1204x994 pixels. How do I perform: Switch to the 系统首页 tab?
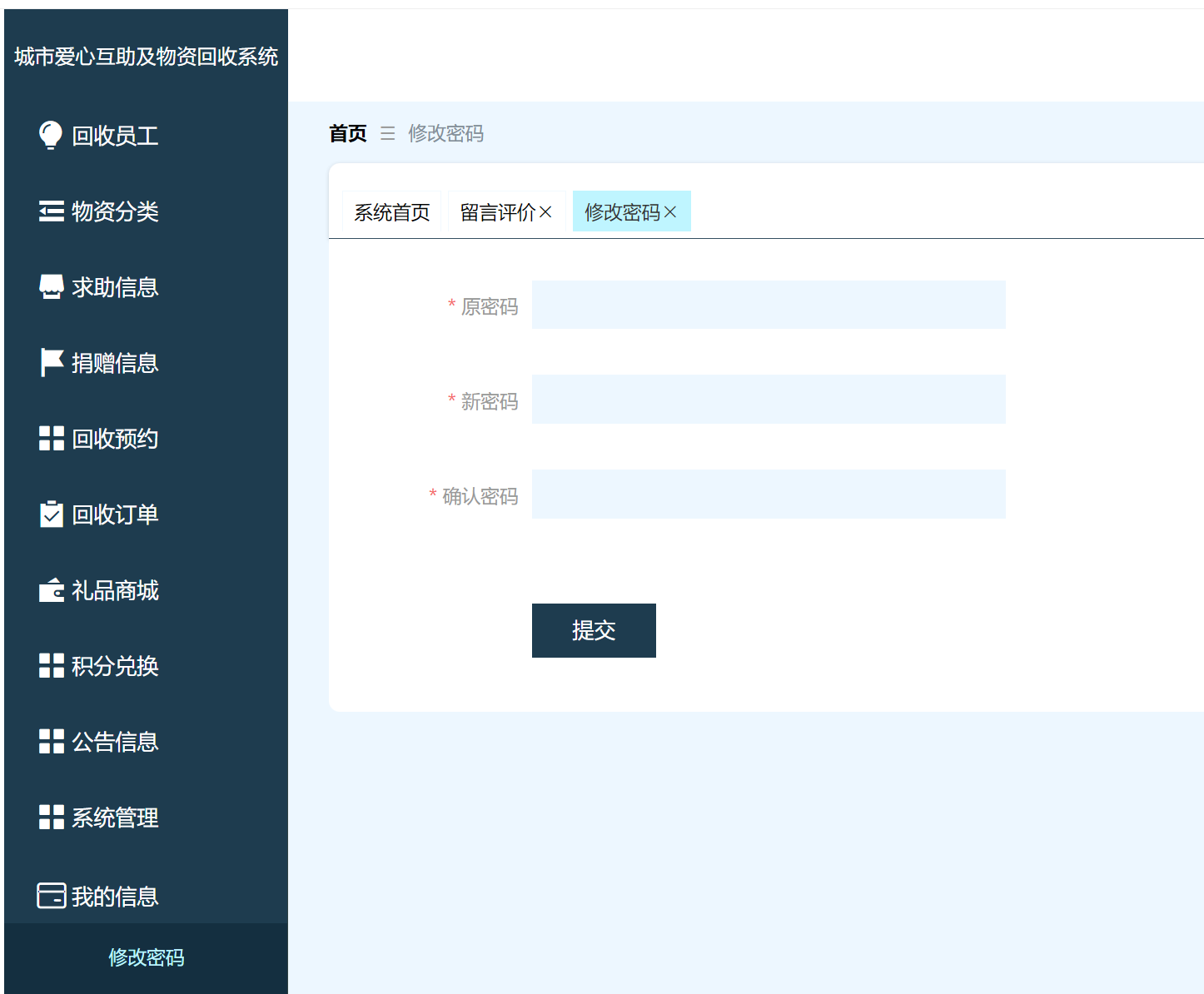click(x=391, y=211)
